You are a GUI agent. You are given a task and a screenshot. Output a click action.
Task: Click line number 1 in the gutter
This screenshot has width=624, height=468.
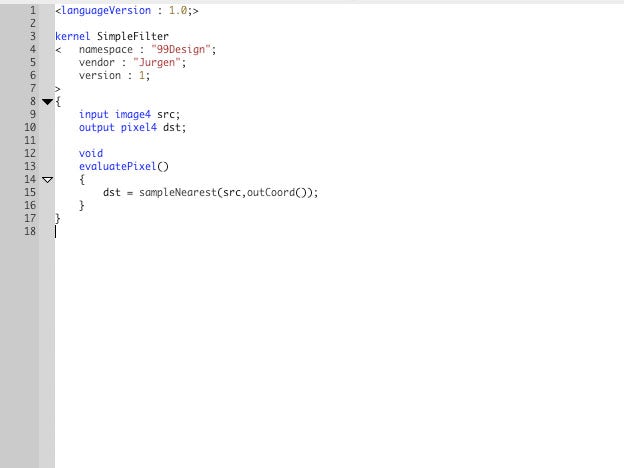coord(33,10)
